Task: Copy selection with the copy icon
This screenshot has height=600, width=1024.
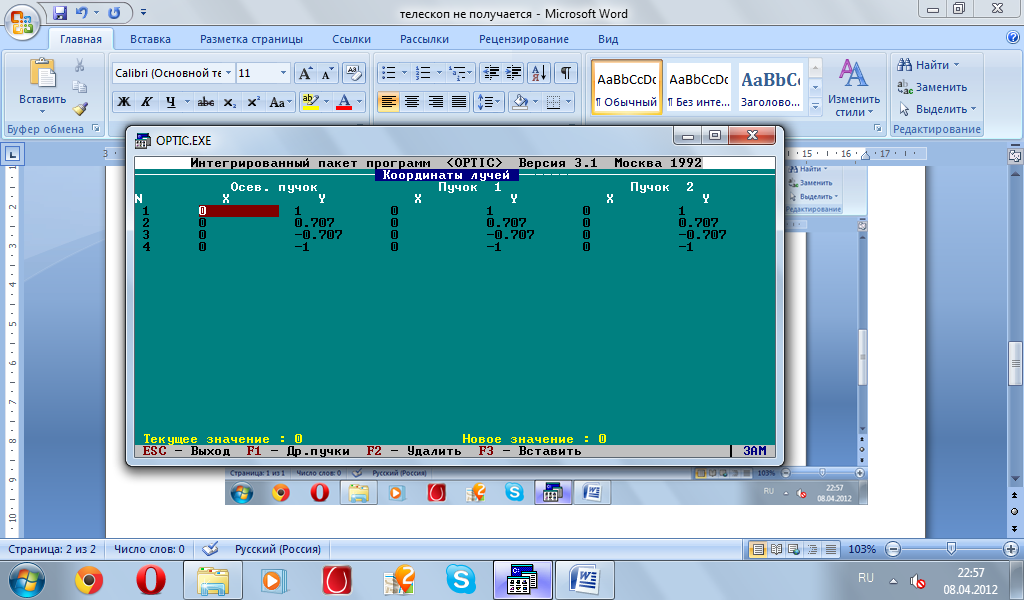Action: click(80, 87)
